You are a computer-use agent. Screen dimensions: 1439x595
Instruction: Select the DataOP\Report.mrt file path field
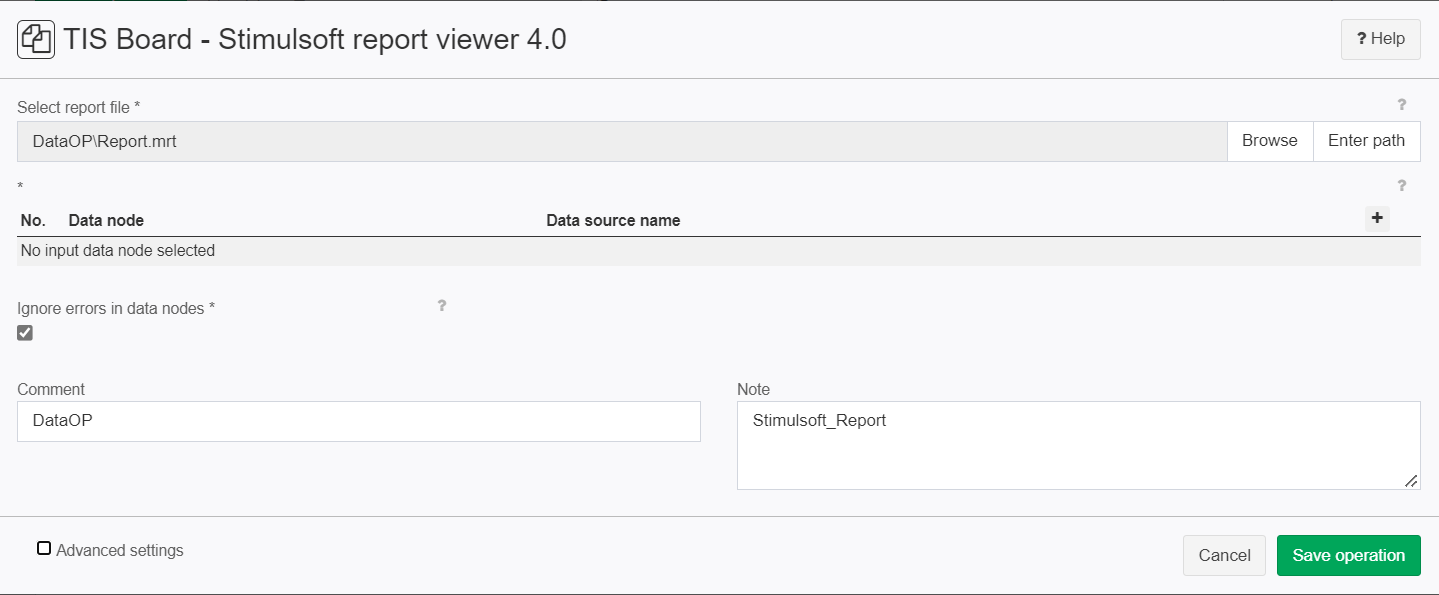click(x=622, y=141)
